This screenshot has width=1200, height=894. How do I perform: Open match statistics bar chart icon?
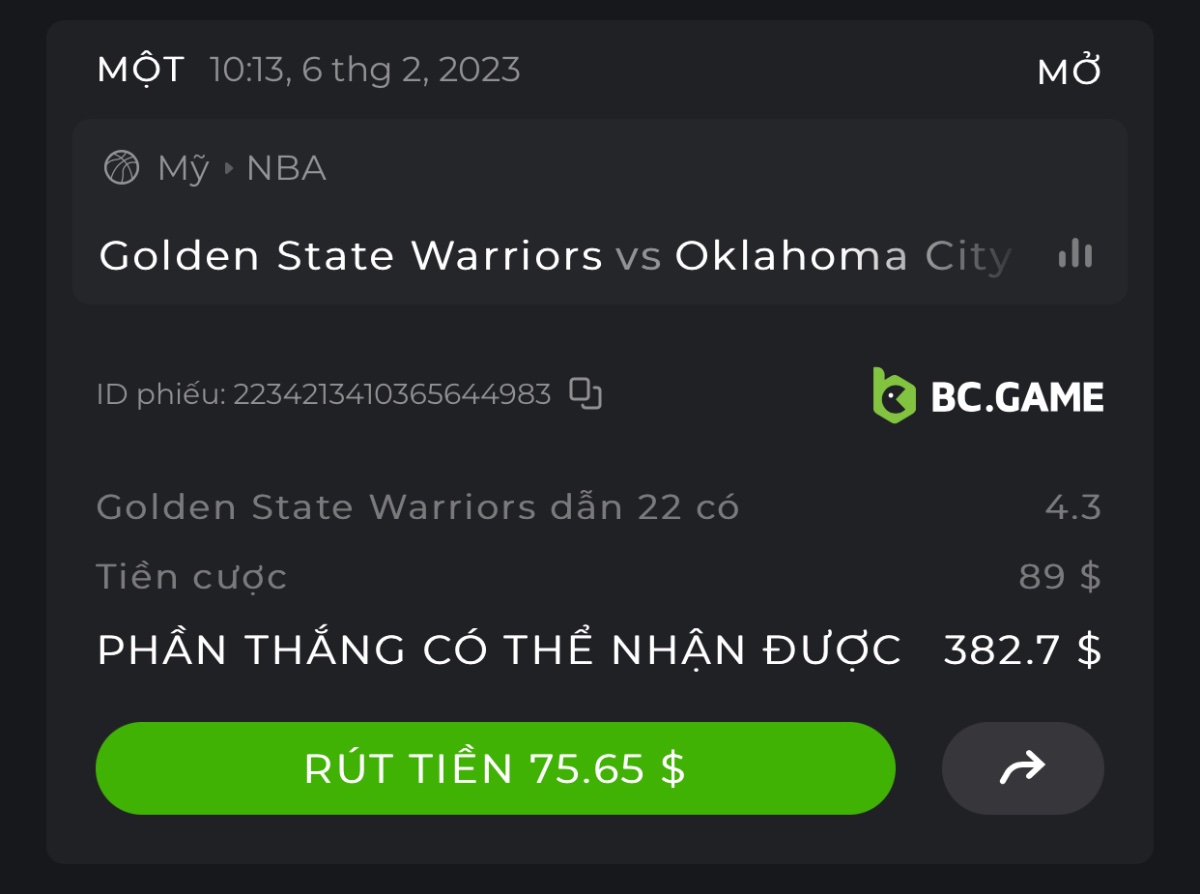pyautogui.click(x=1075, y=255)
